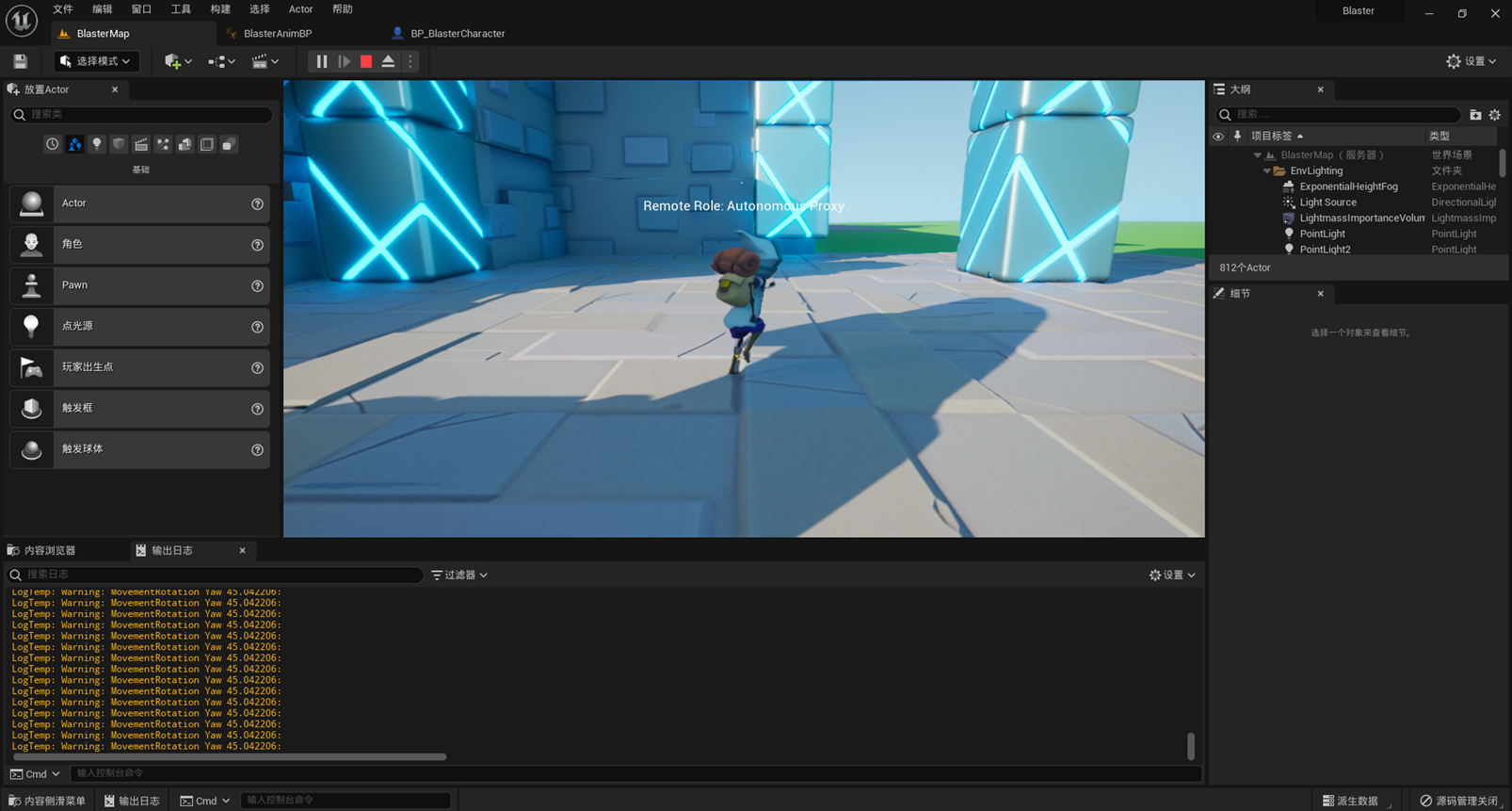
Task: Close the 放置Actor panel tab
Action: pyautogui.click(x=115, y=89)
